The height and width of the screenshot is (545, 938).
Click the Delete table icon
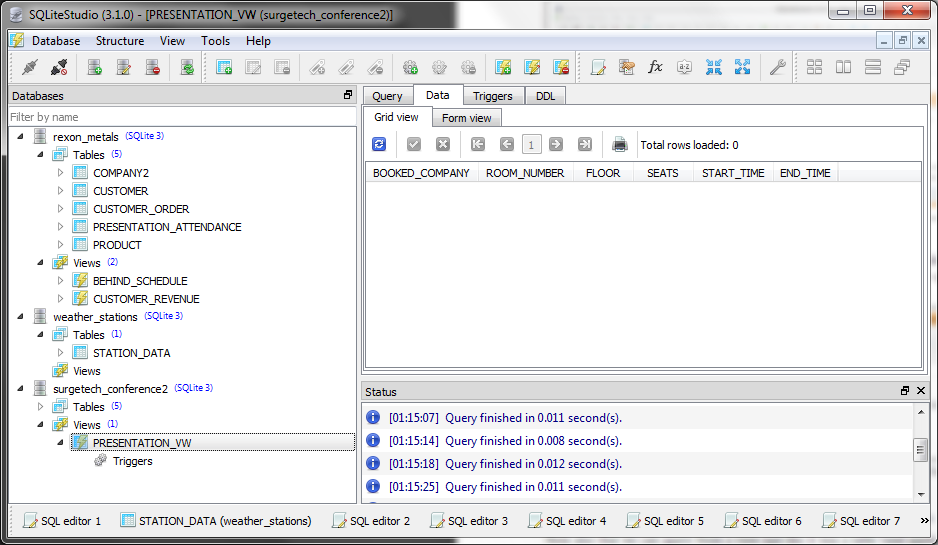282,67
